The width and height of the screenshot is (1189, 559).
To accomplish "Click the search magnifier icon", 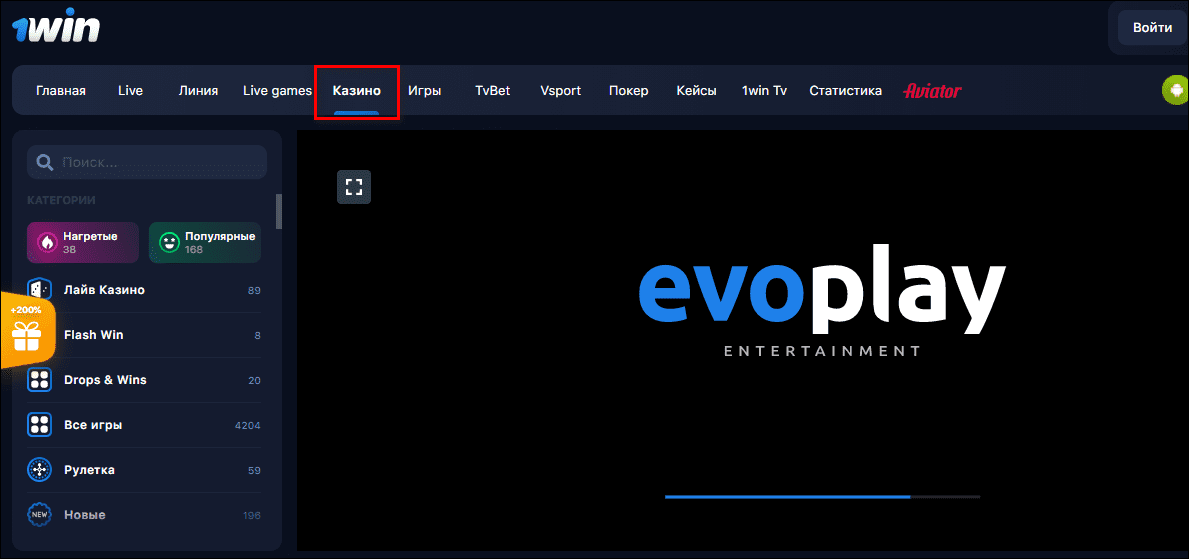I will (x=45, y=162).
